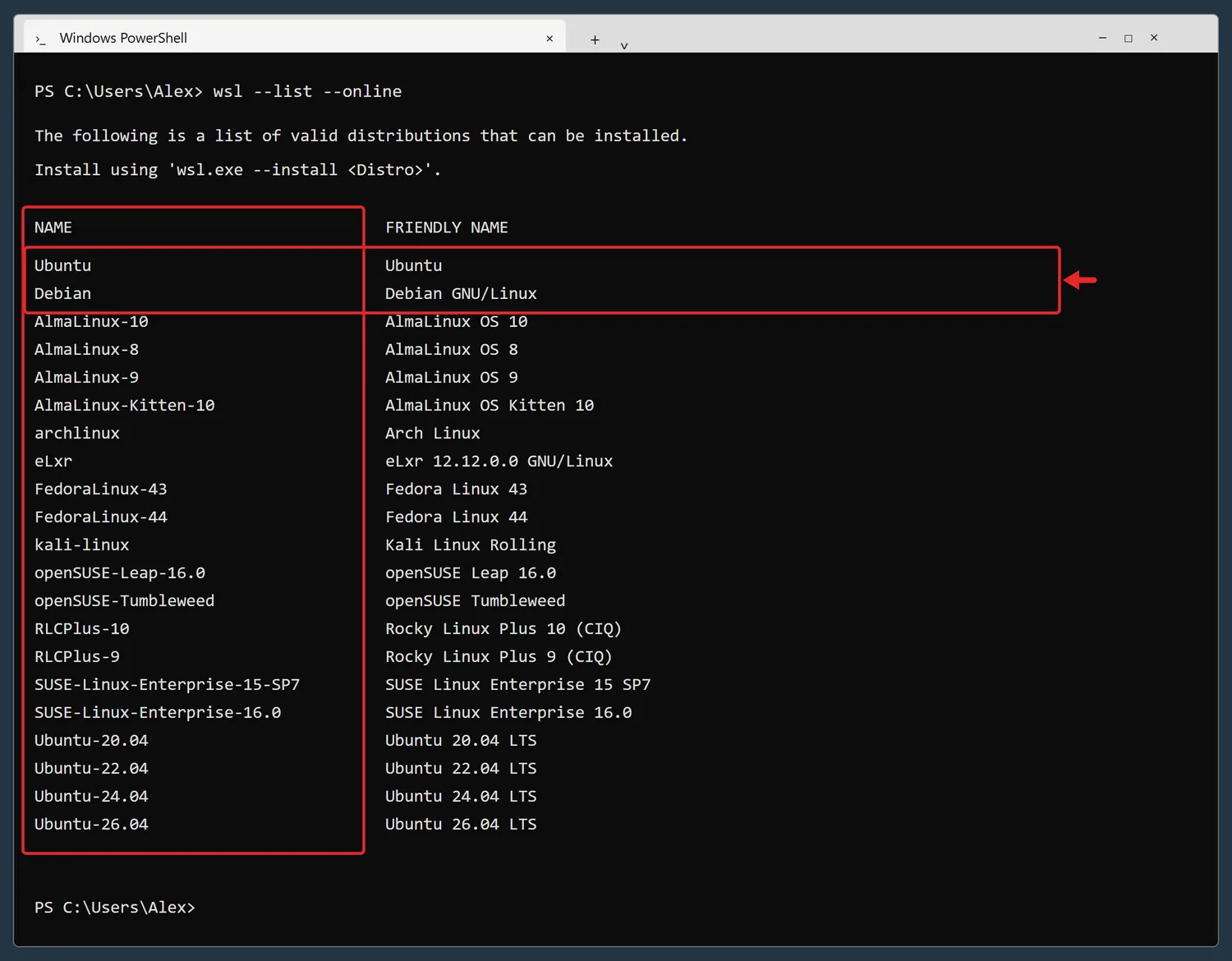The width and height of the screenshot is (1232, 961).
Task: Select the 'Ubuntu 22.04 LTS' friendly name
Action: point(461,768)
